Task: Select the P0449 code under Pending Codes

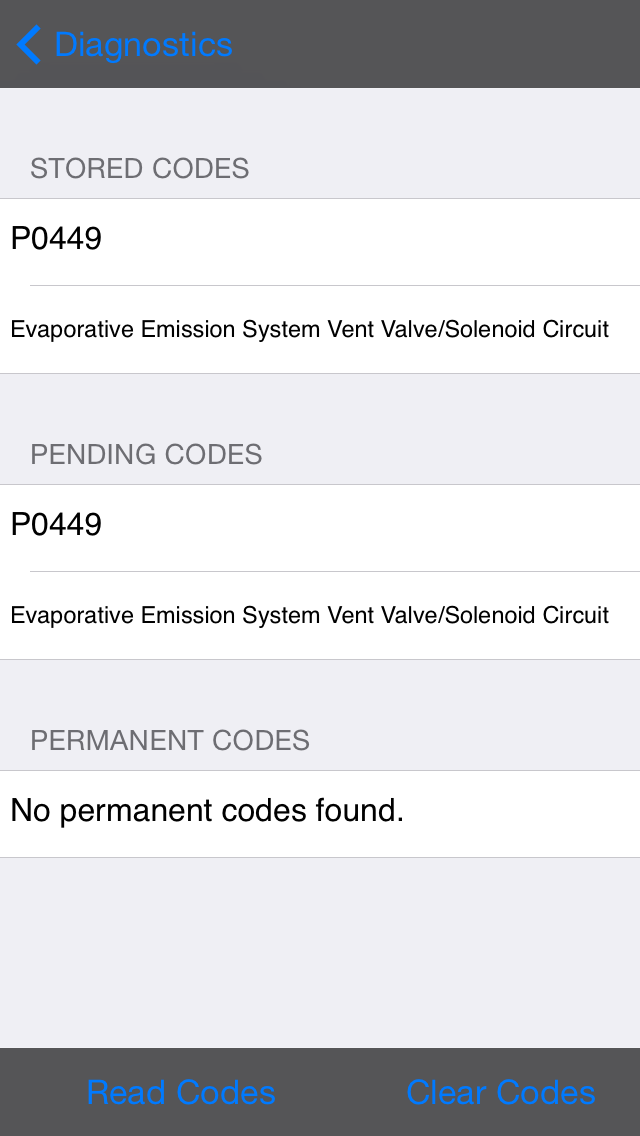Action: click(56, 526)
